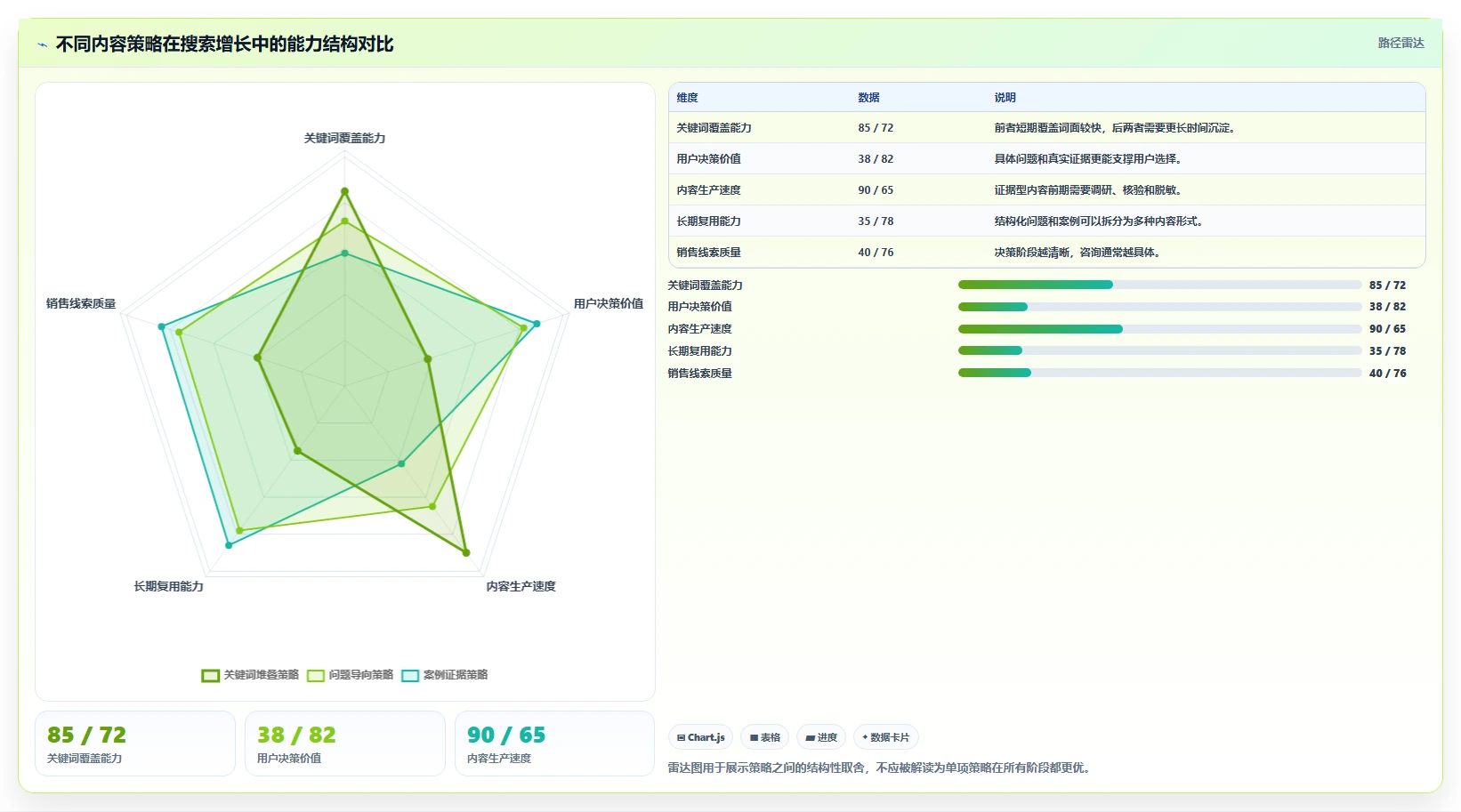The width and height of the screenshot is (1461, 812).
Task: Click the 长期复用能力 label beside the progress bars
Action: click(x=699, y=351)
